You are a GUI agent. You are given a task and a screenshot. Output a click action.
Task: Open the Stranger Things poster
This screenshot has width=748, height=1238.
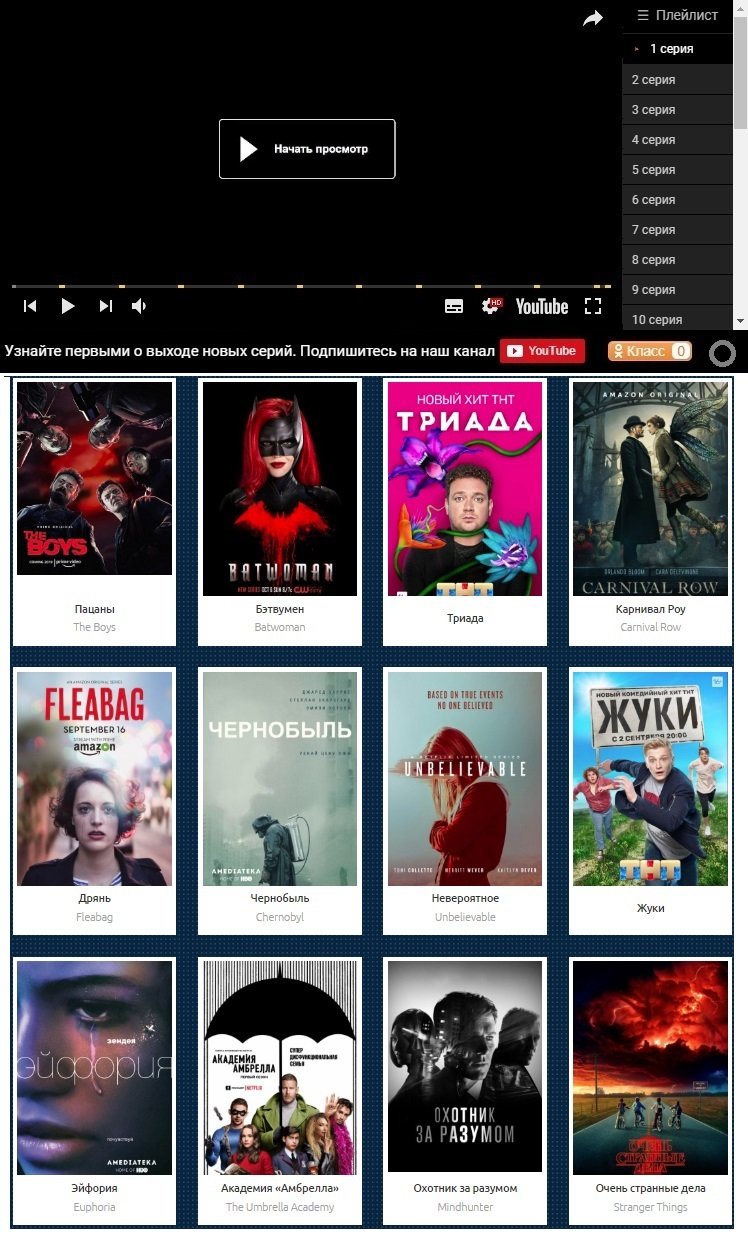coord(650,1068)
